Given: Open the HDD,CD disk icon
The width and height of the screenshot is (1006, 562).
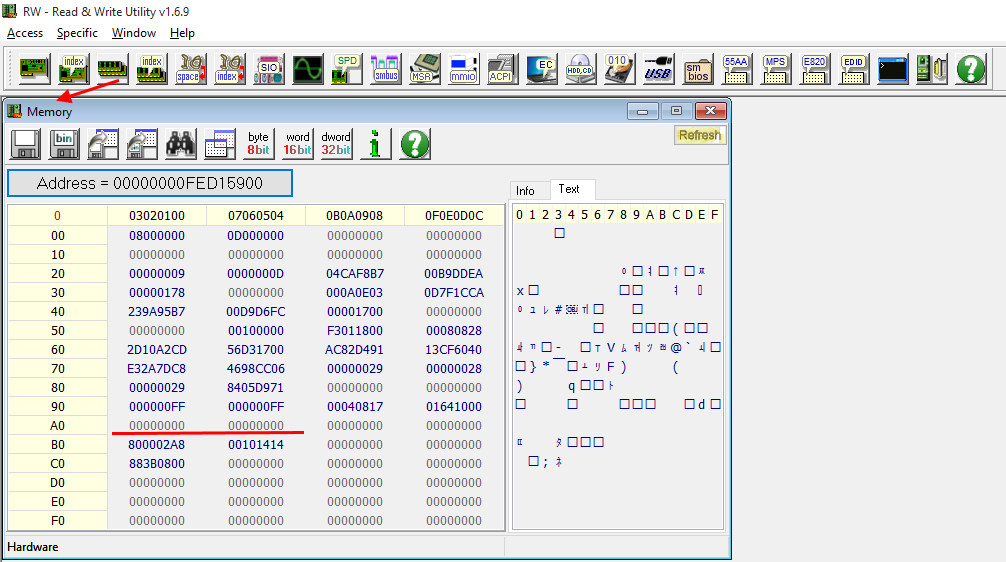Looking at the screenshot, I should click(580, 69).
